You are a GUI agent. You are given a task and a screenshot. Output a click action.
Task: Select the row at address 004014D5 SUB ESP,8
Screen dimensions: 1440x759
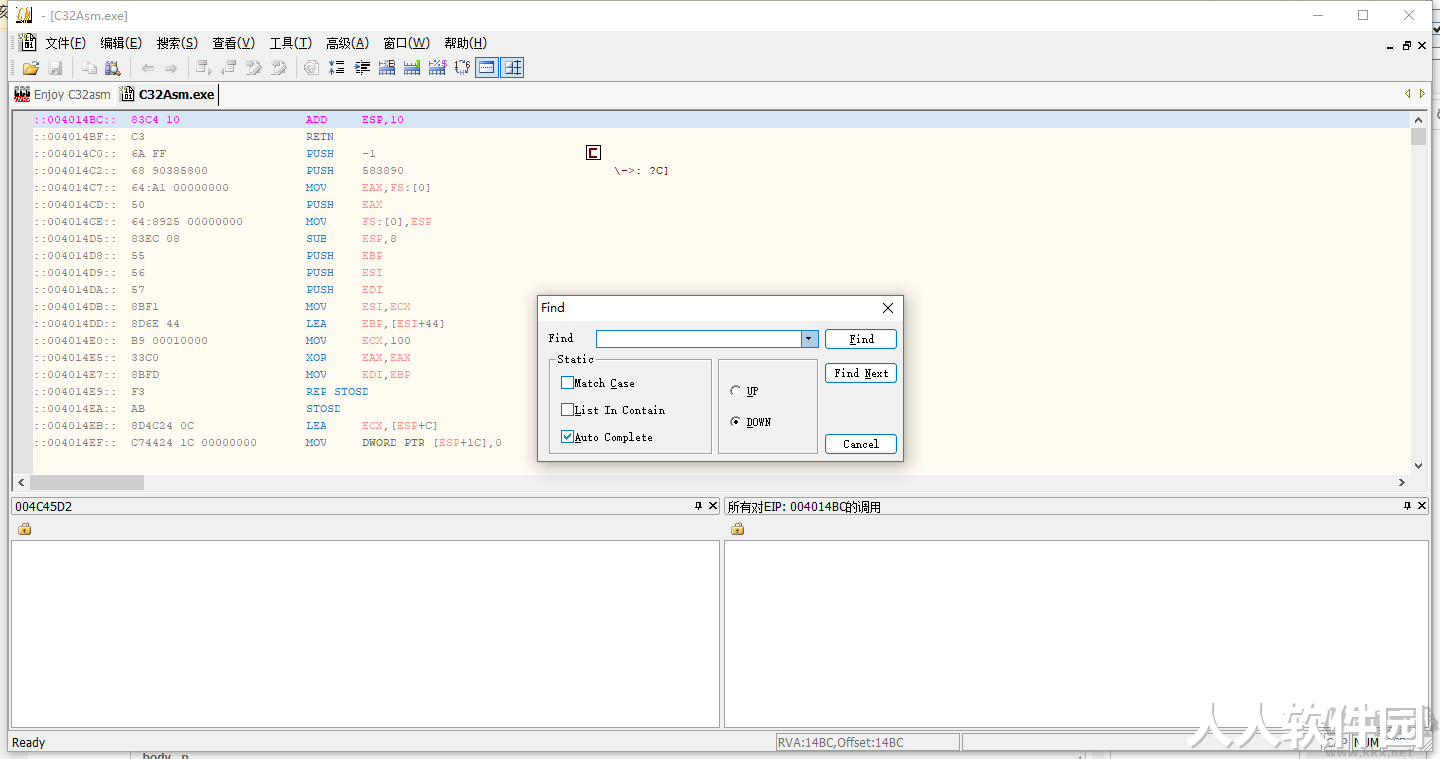pos(721,238)
